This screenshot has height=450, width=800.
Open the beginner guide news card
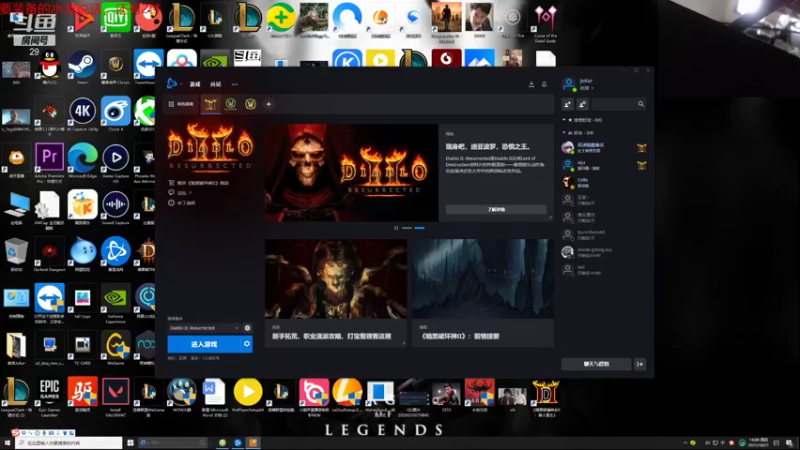pos(336,293)
